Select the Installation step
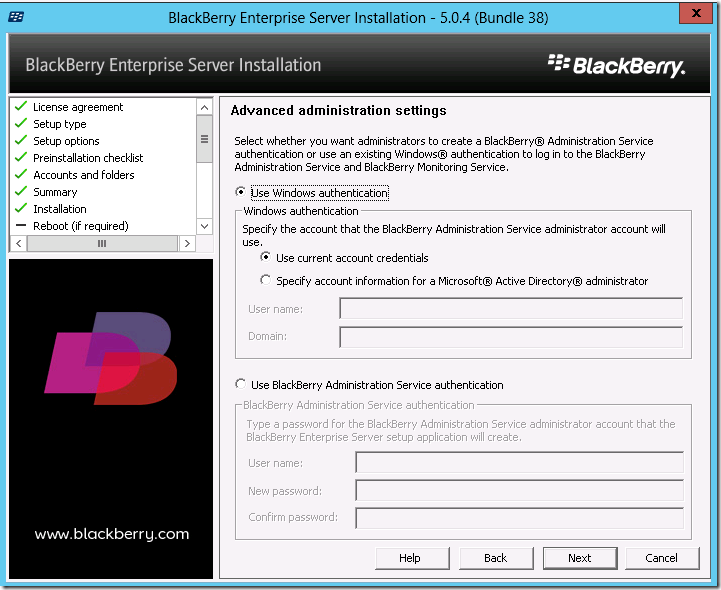This screenshot has height=590, width=721. (x=60, y=209)
